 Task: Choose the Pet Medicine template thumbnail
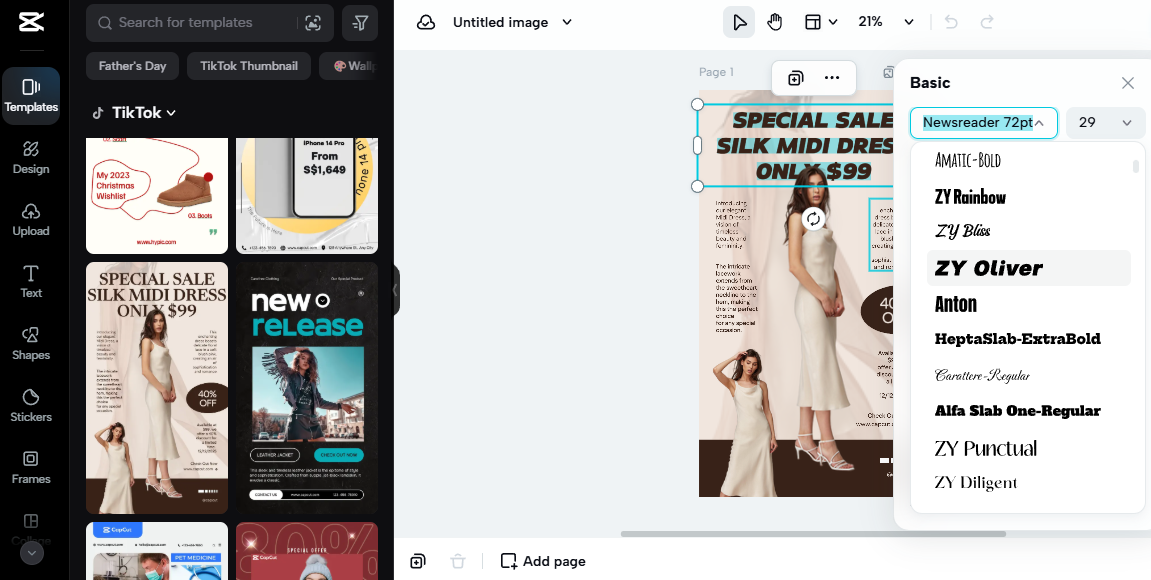pyautogui.click(x=157, y=551)
